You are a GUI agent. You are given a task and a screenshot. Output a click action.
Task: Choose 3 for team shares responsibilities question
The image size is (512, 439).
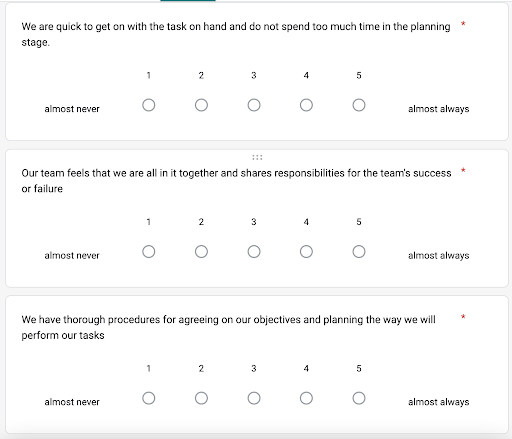point(254,252)
